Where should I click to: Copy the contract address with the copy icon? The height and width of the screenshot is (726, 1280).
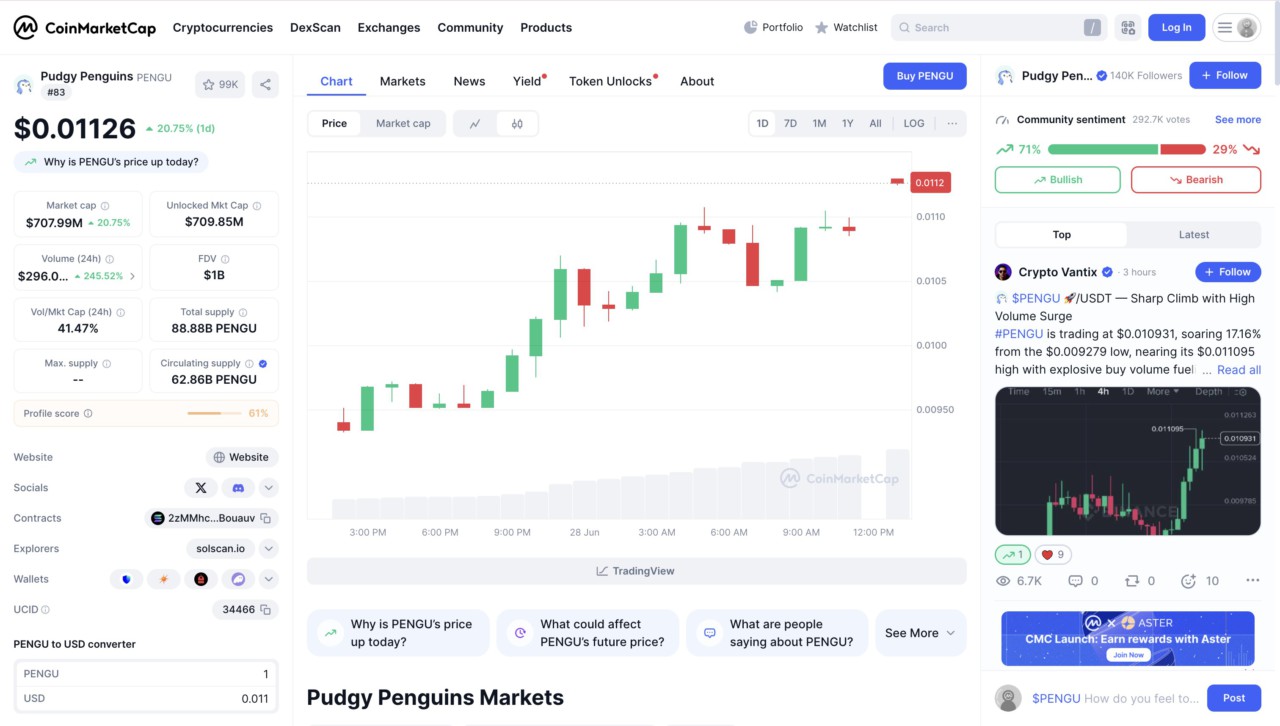(263, 518)
